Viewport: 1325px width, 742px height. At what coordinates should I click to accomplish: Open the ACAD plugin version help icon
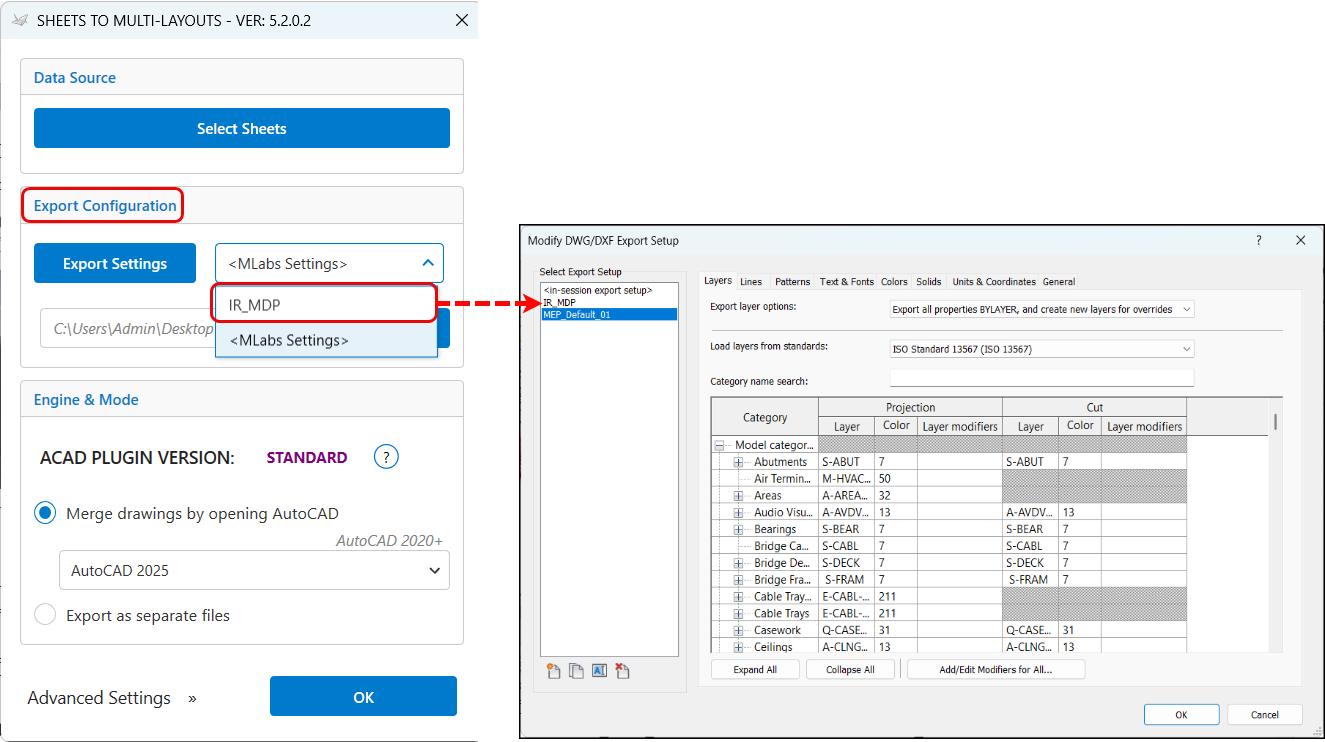[x=386, y=457]
